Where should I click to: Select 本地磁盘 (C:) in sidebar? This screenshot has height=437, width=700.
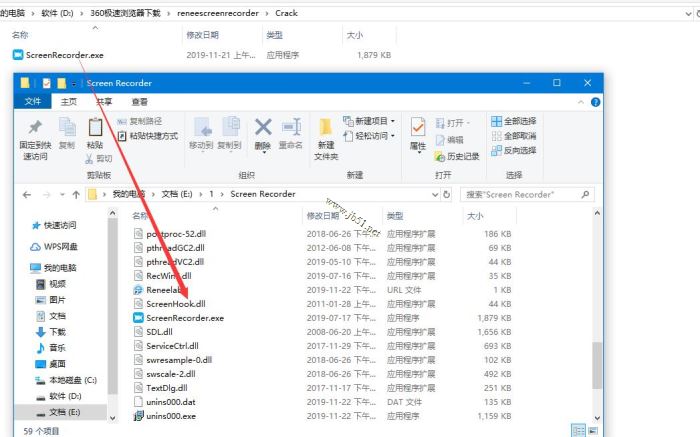67,380
